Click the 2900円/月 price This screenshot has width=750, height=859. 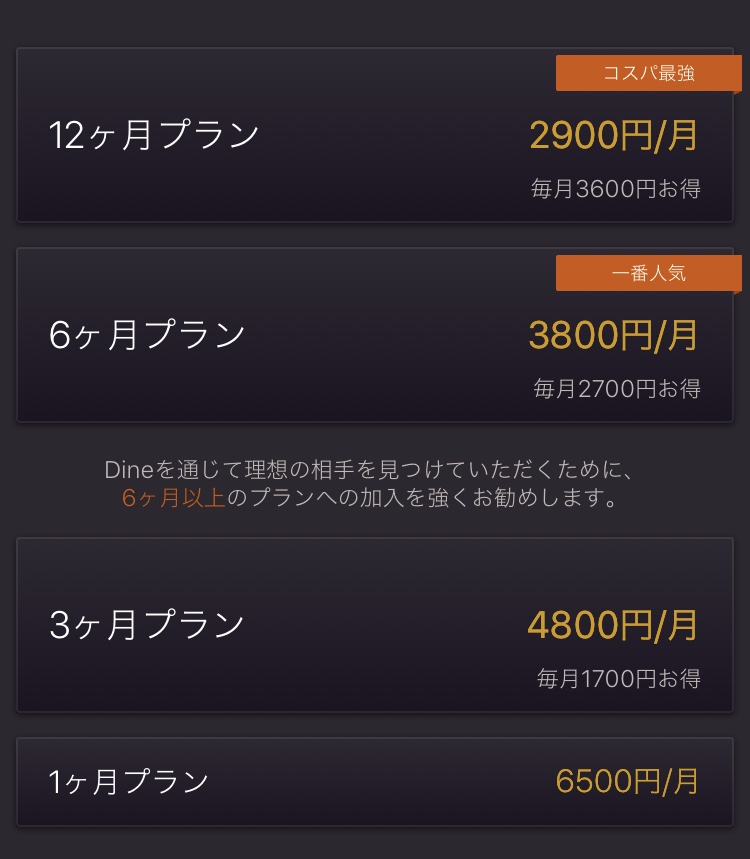[613, 135]
